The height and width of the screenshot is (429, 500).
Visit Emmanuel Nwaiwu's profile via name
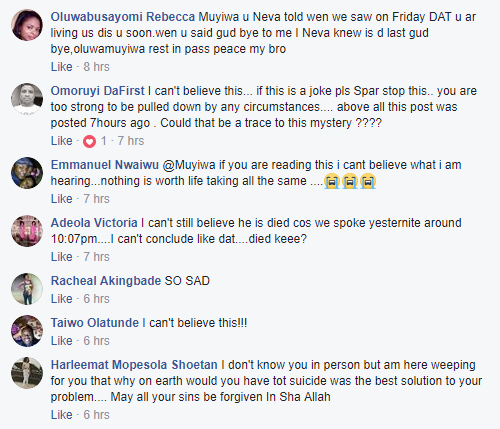click(105, 165)
